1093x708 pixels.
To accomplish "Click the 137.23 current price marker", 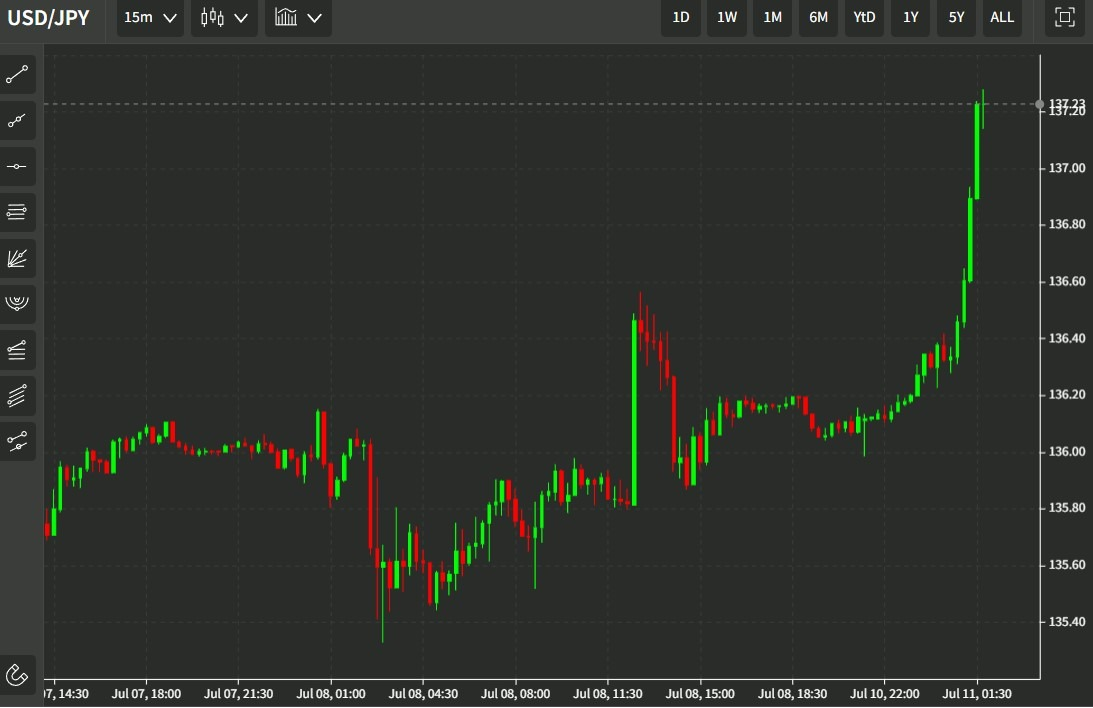I will 1067,104.
